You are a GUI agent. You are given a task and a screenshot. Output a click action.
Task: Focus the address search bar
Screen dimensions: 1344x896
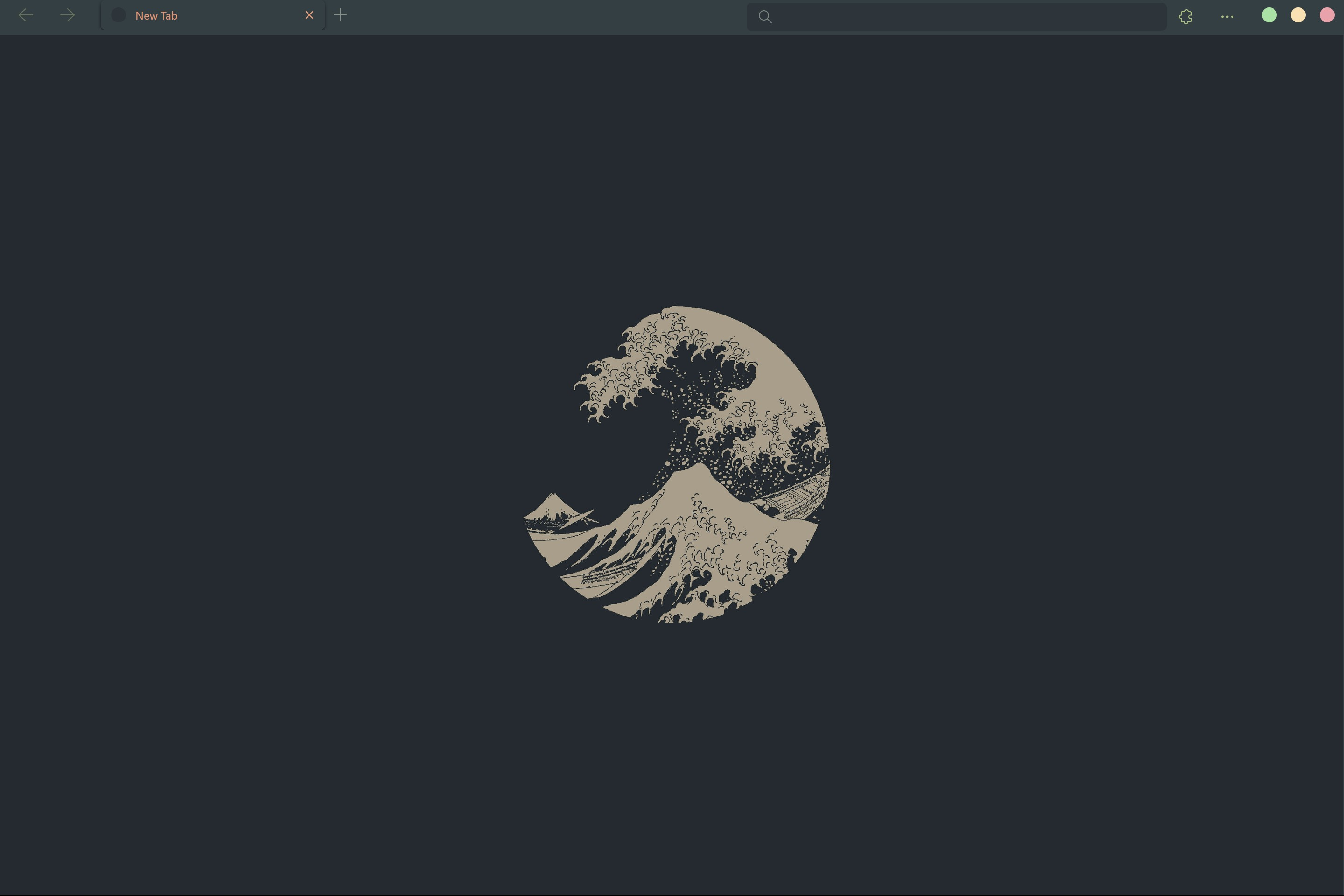(x=956, y=17)
